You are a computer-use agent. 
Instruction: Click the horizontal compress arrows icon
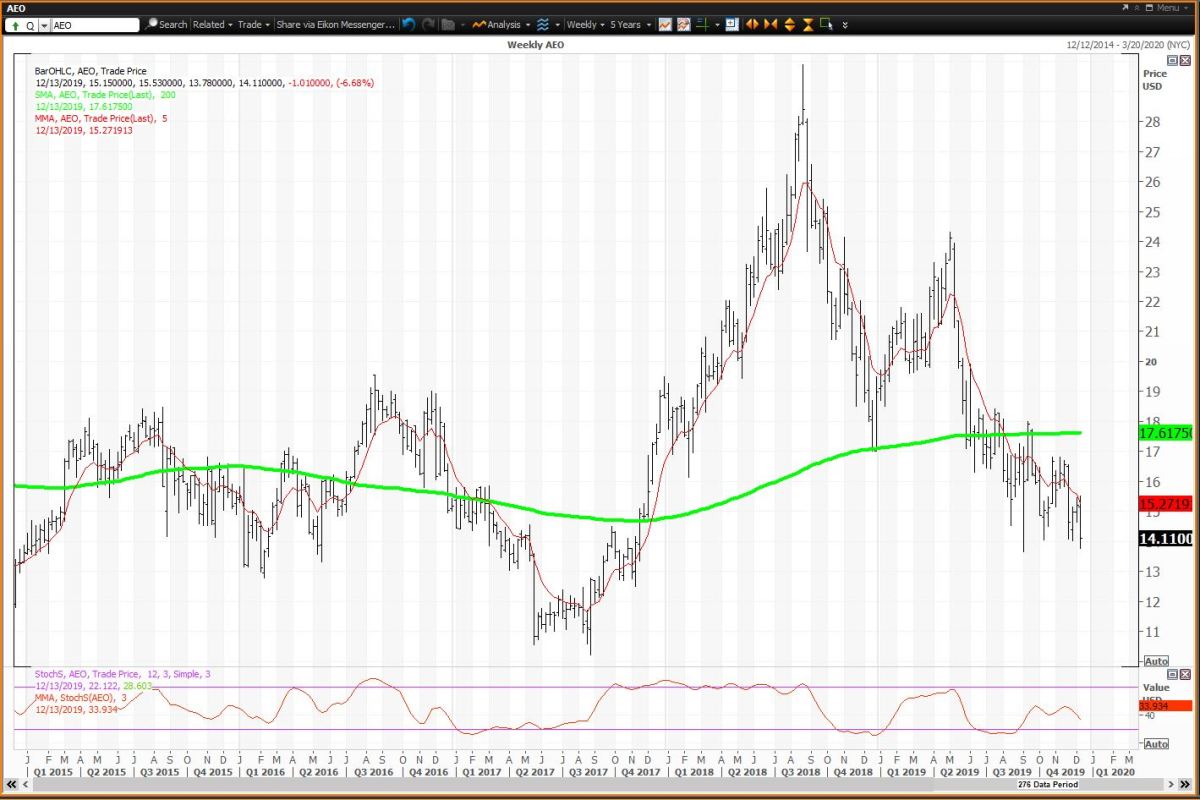tap(770, 24)
